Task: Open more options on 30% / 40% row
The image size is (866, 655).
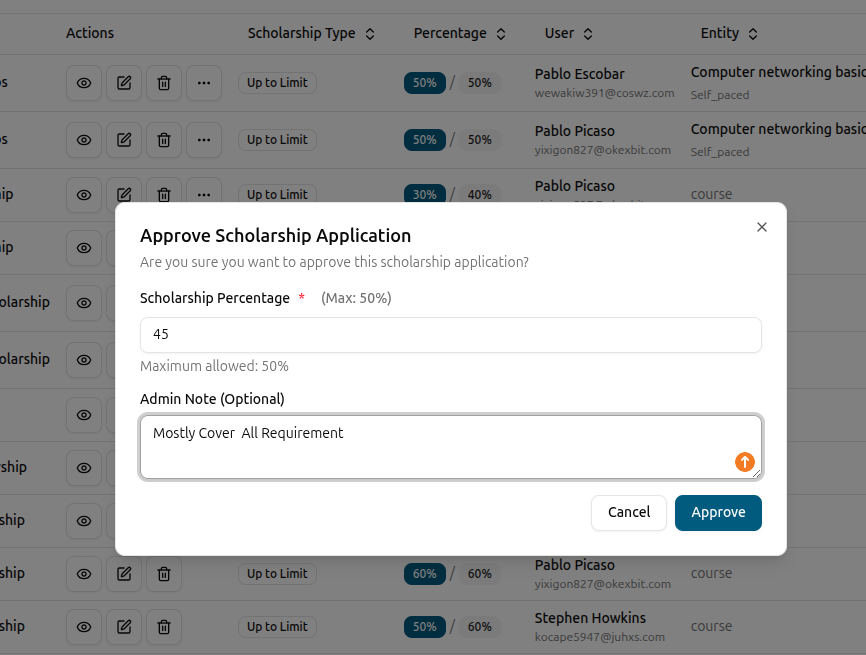Action: [x=204, y=191]
